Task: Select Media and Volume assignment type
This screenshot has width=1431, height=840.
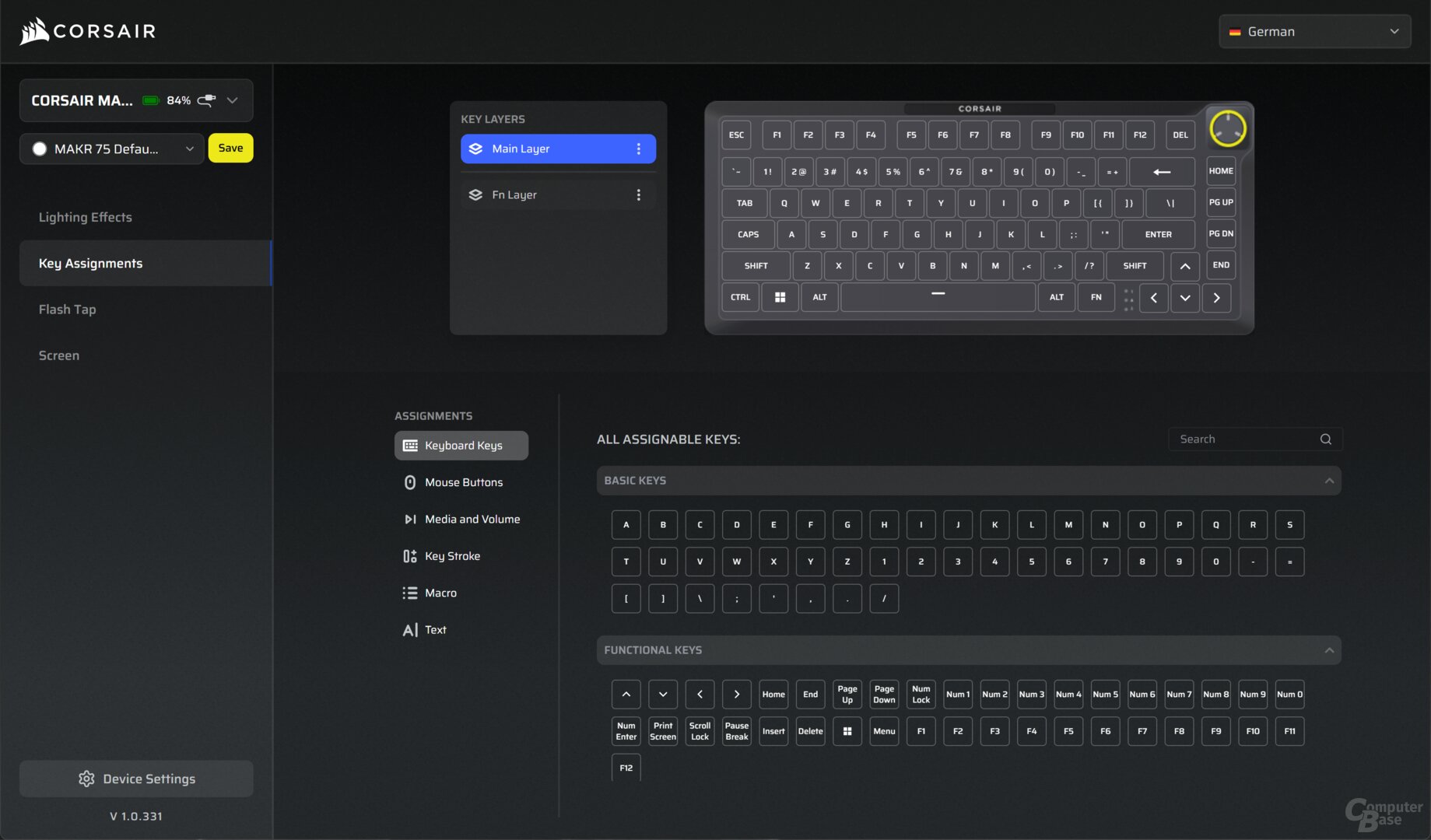Action: pyautogui.click(x=461, y=519)
